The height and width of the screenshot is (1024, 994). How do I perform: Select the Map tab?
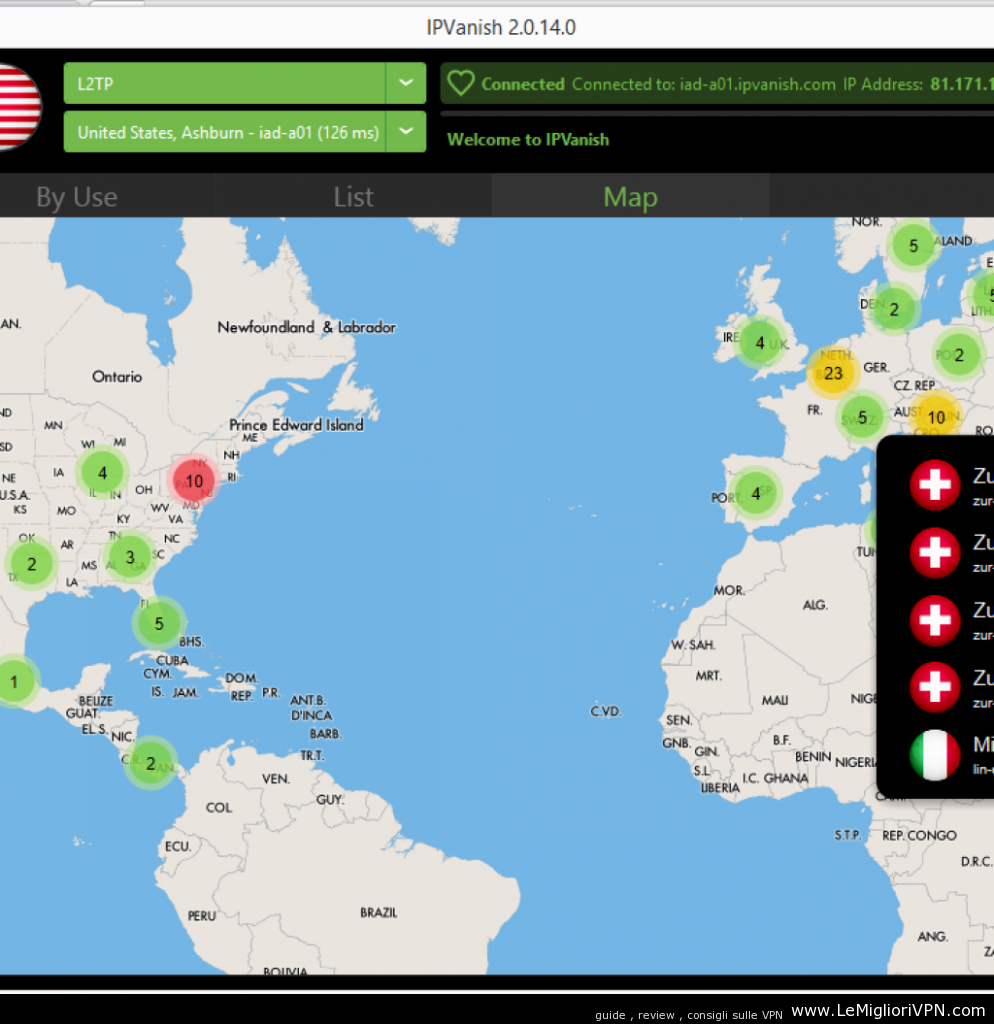point(630,197)
